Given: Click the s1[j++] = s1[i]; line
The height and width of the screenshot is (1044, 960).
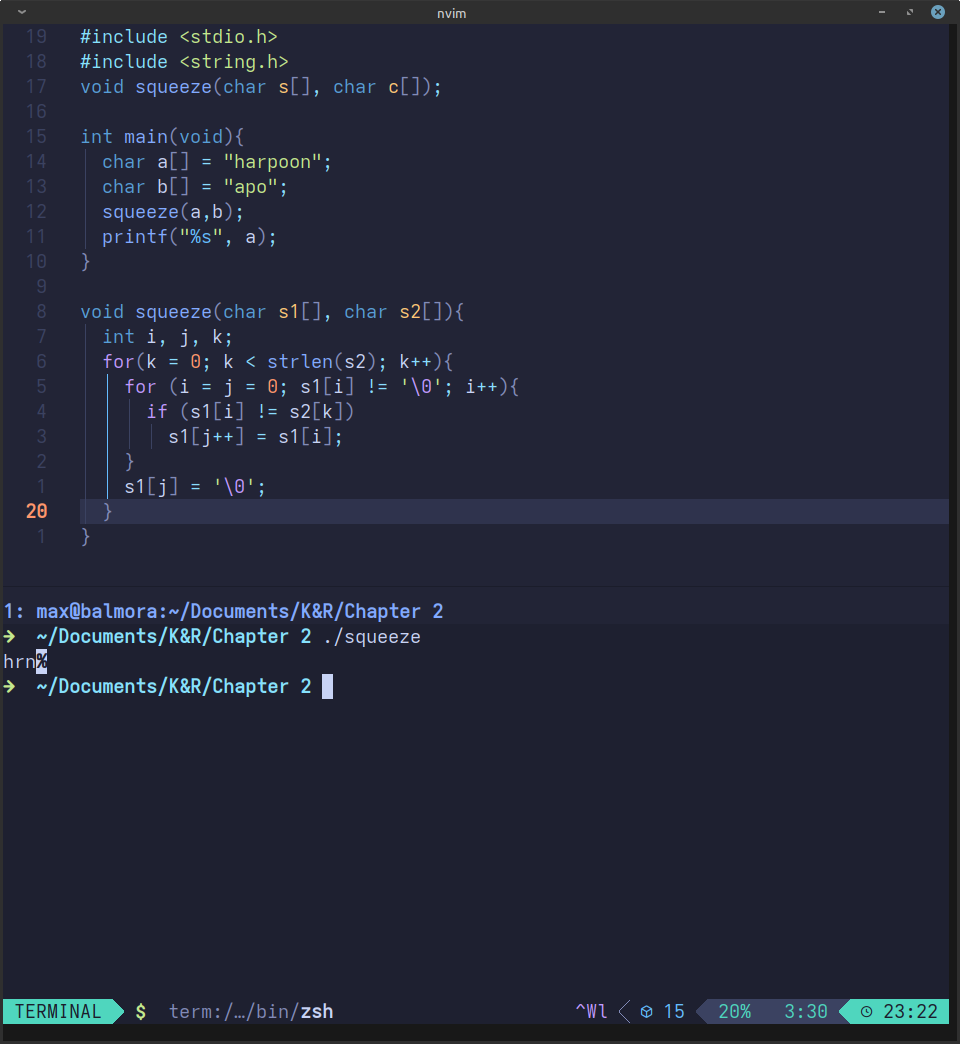Looking at the screenshot, I should (x=256, y=437).
